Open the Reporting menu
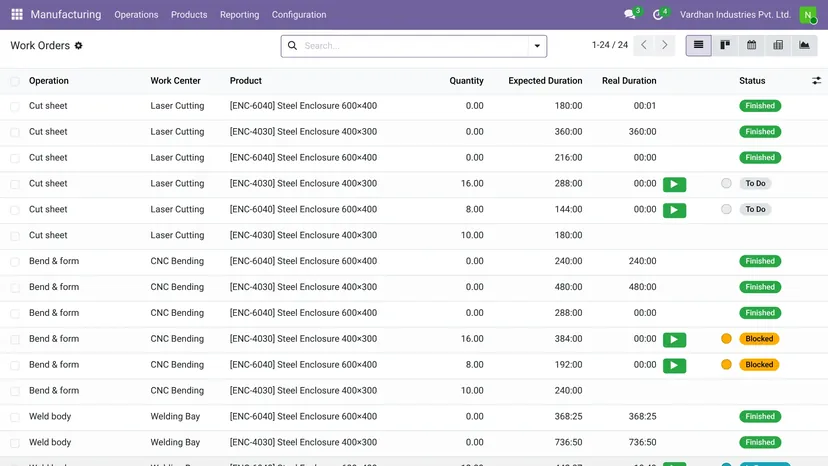828x466 pixels. (240, 15)
